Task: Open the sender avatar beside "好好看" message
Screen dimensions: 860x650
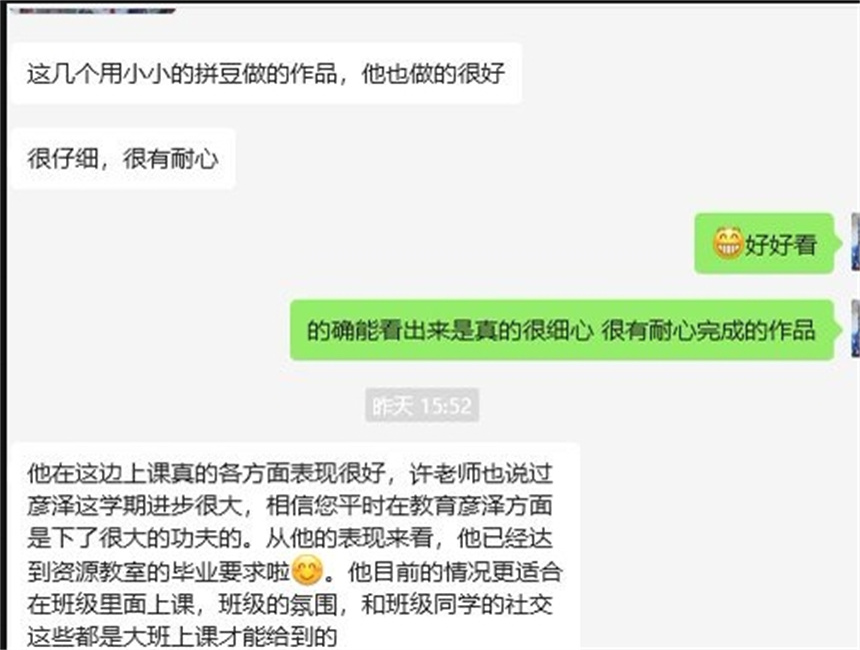Action: (855, 242)
